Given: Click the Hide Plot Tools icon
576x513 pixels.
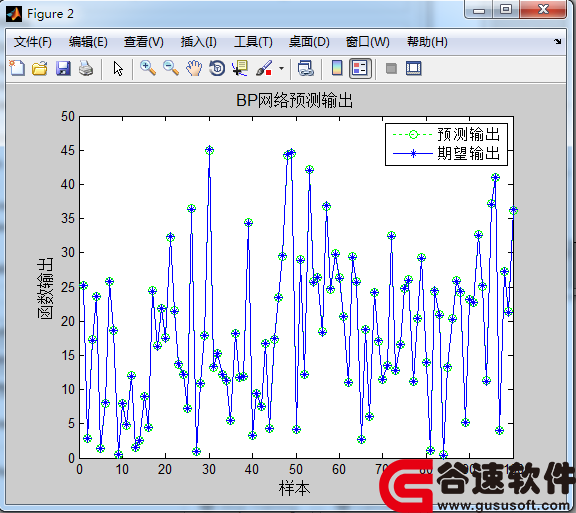Looking at the screenshot, I should (391, 68).
